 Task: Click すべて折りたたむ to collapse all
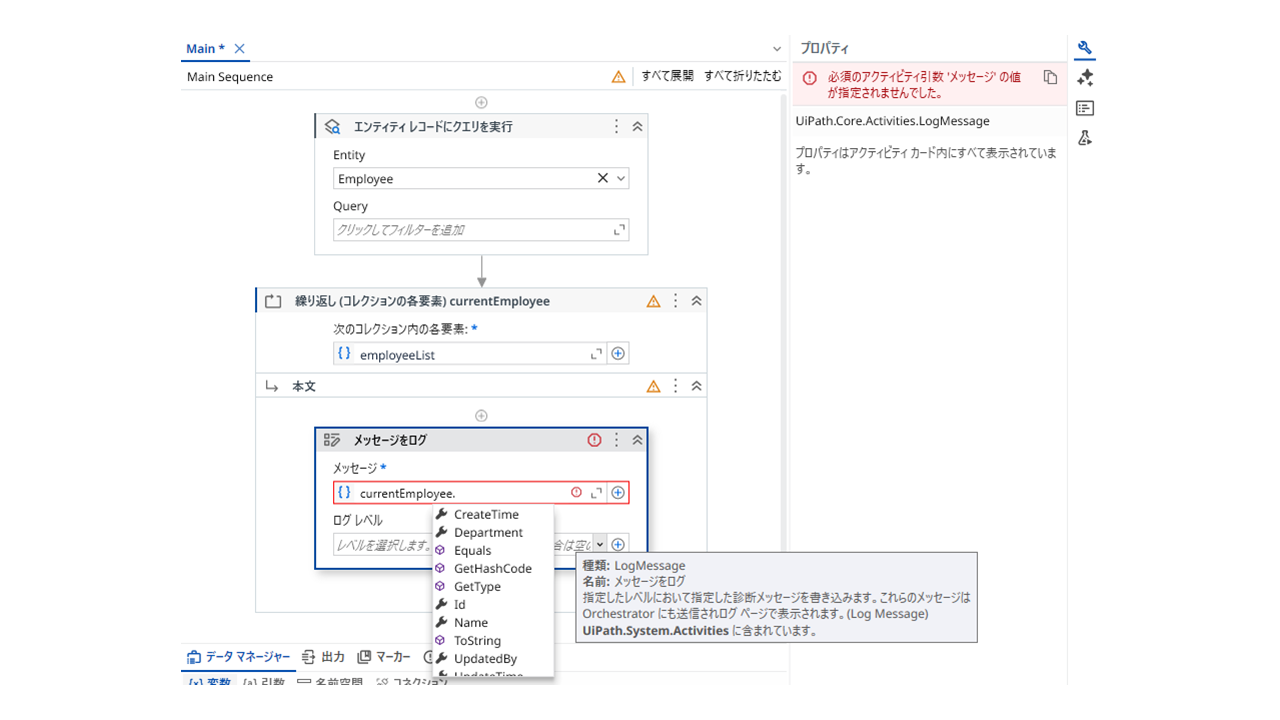click(742, 76)
